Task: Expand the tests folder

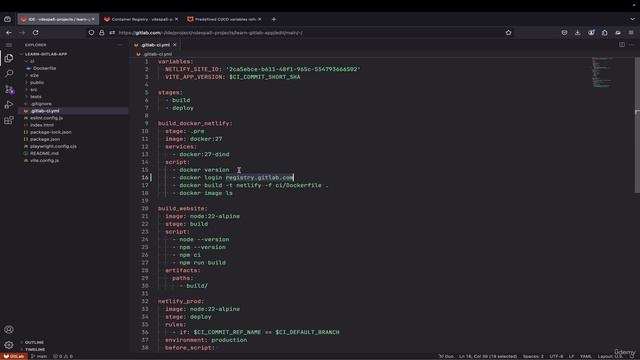Action: click(36, 97)
